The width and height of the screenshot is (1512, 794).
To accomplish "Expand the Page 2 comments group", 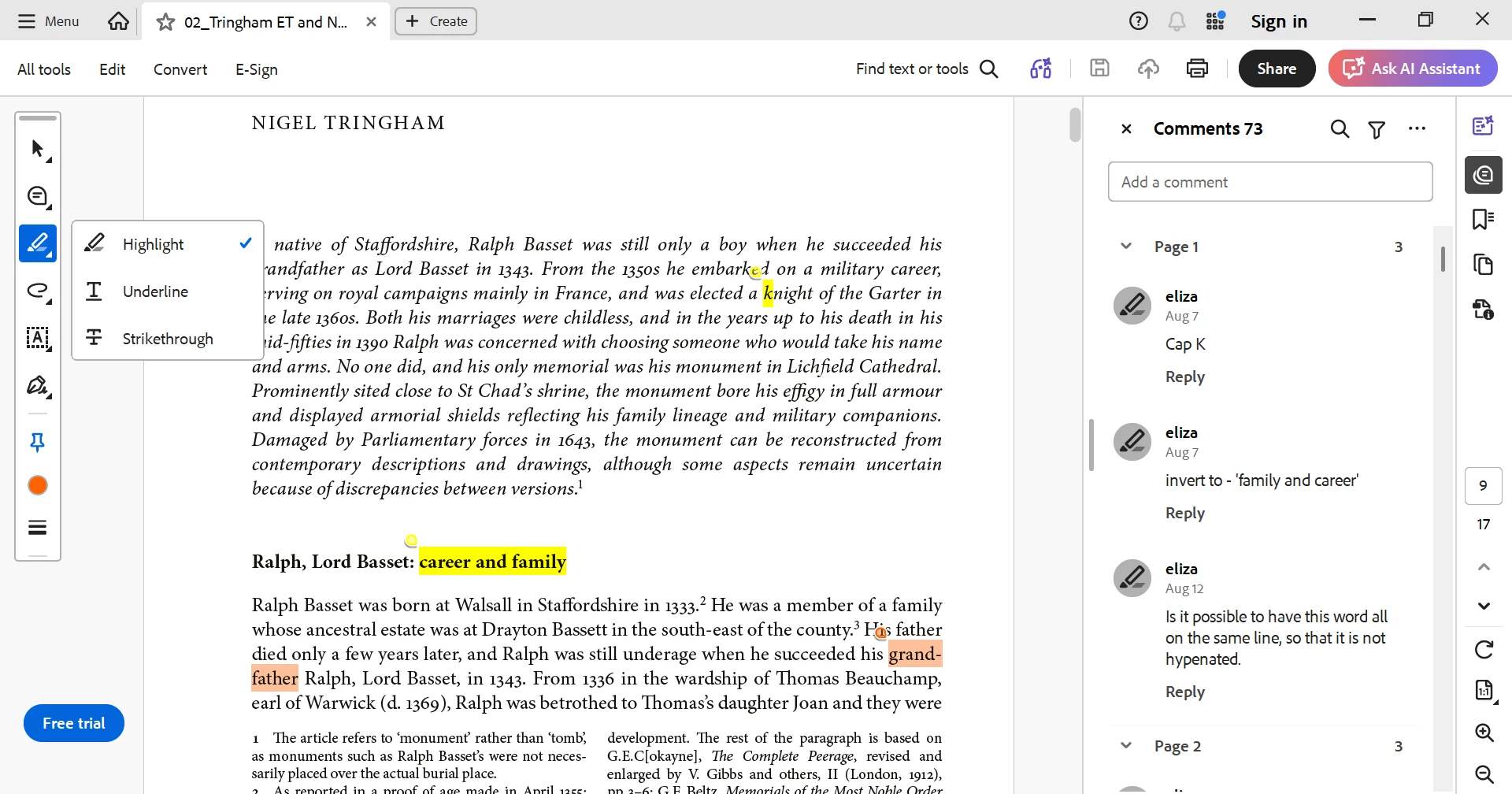I will [x=1126, y=746].
